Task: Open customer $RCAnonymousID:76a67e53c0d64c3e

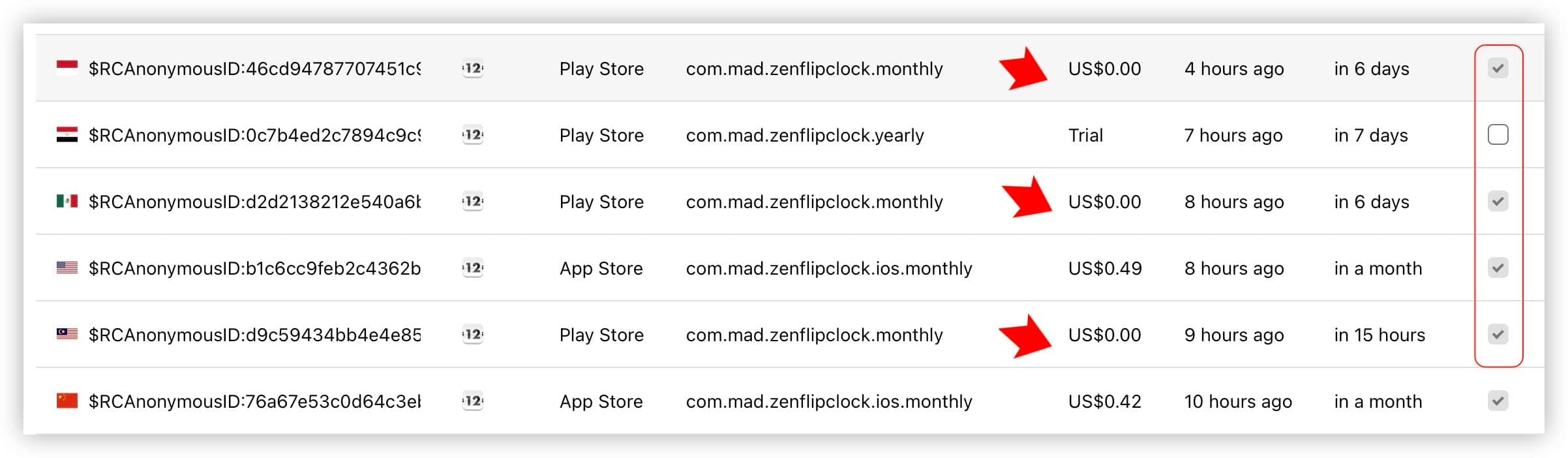Action: [254, 401]
